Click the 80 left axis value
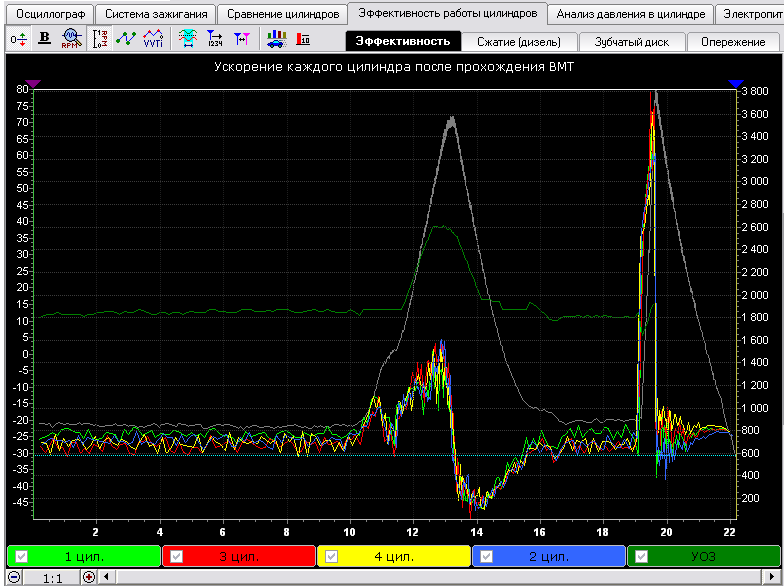The height and width of the screenshot is (586, 784). [22, 89]
